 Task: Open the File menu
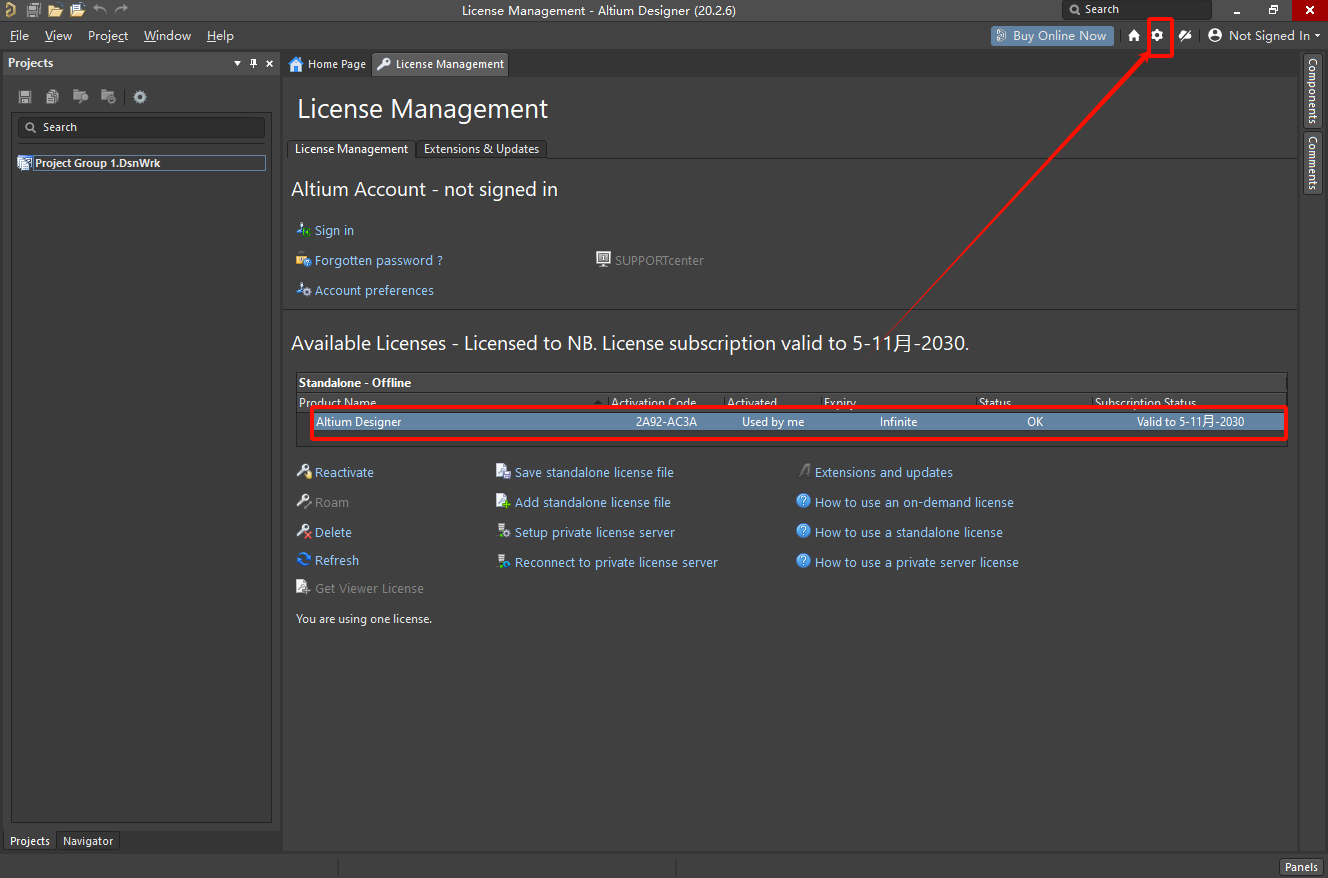click(x=19, y=36)
